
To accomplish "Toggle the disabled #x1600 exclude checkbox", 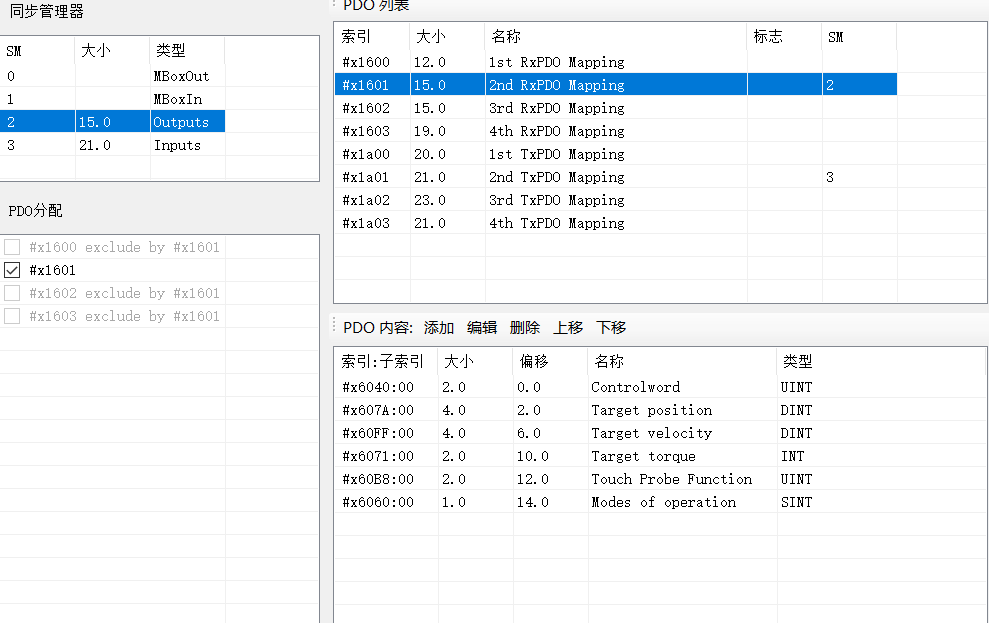I will [x=12, y=247].
